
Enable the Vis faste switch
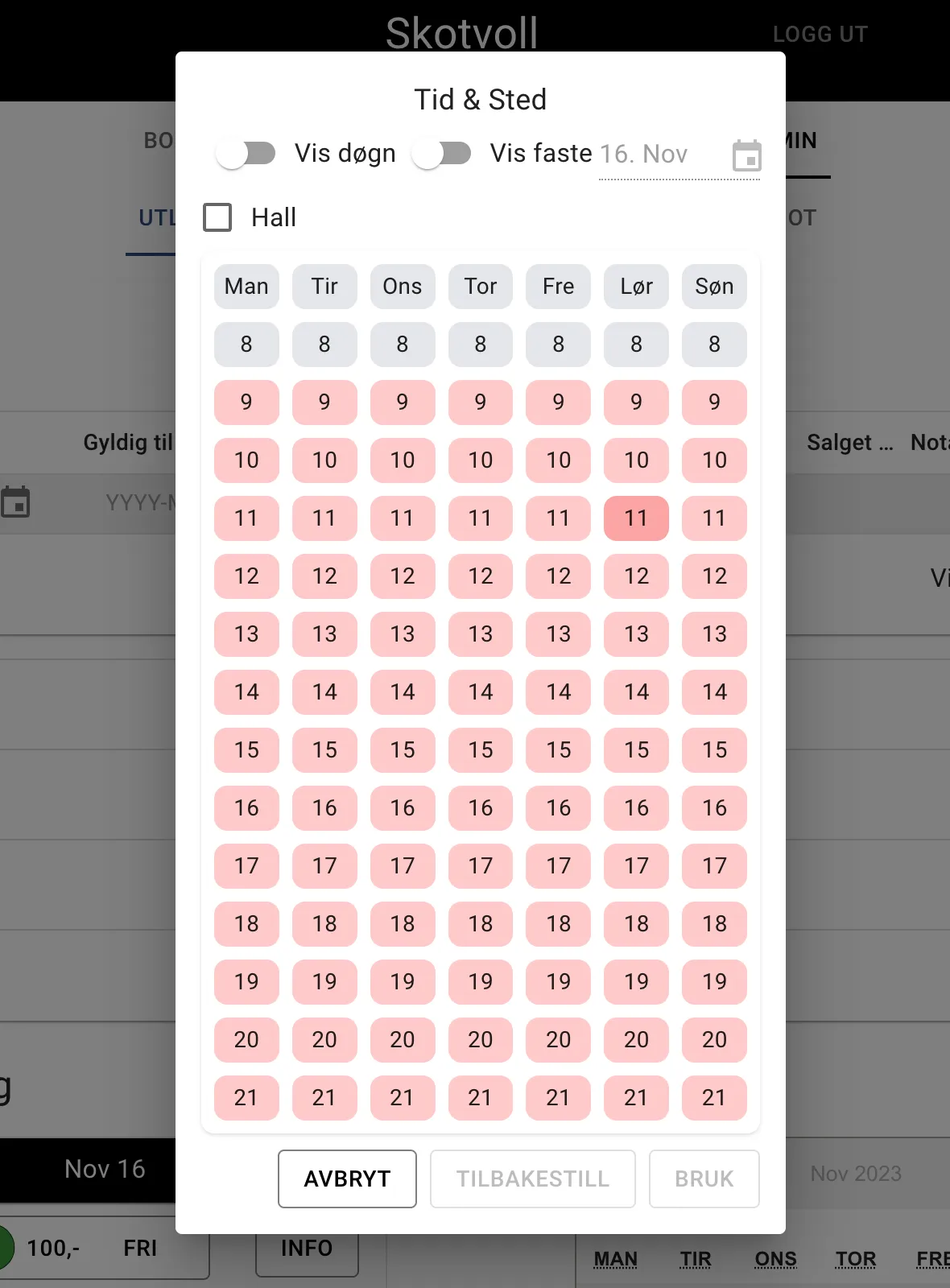(441, 154)
